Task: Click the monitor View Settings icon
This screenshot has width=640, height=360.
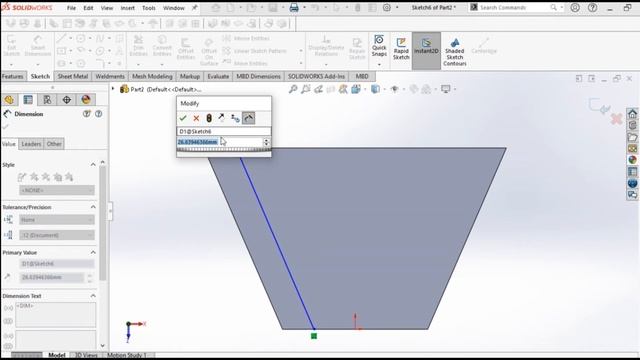Action: [445, 89]
